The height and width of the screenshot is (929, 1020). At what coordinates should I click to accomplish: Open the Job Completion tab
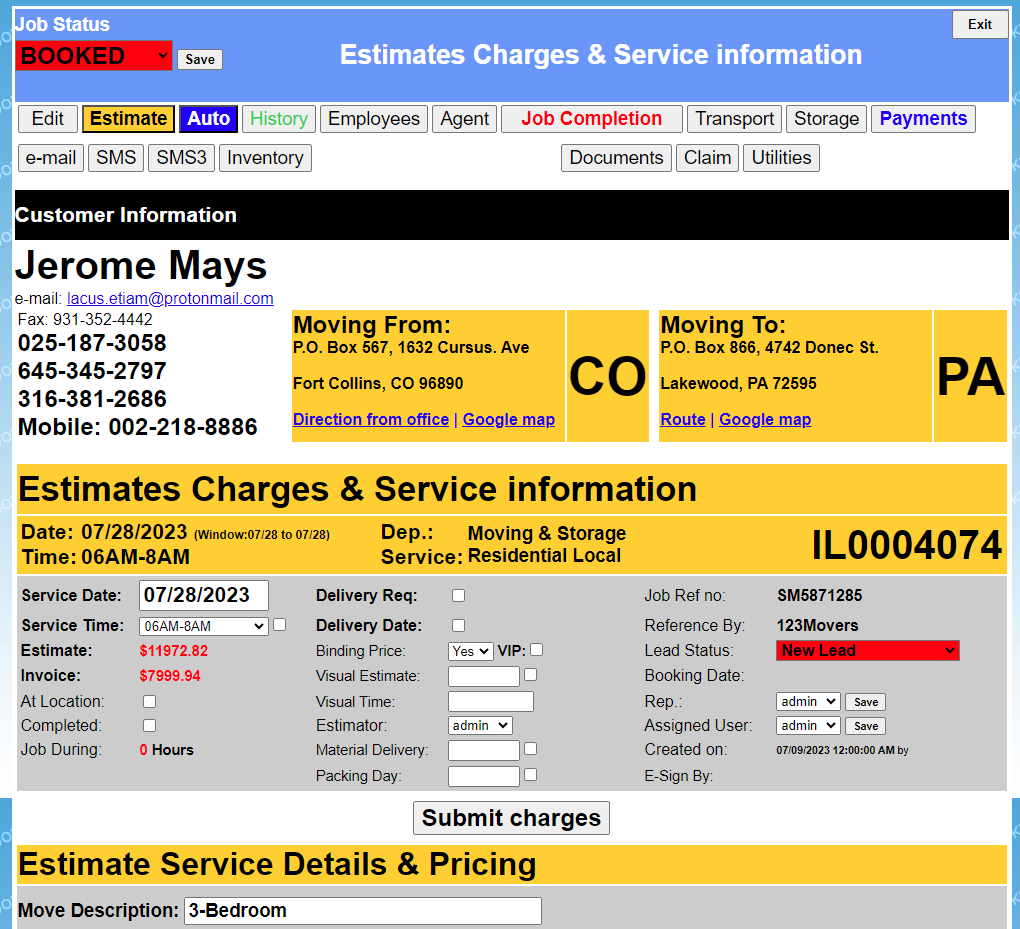click(x=591, y=119)
